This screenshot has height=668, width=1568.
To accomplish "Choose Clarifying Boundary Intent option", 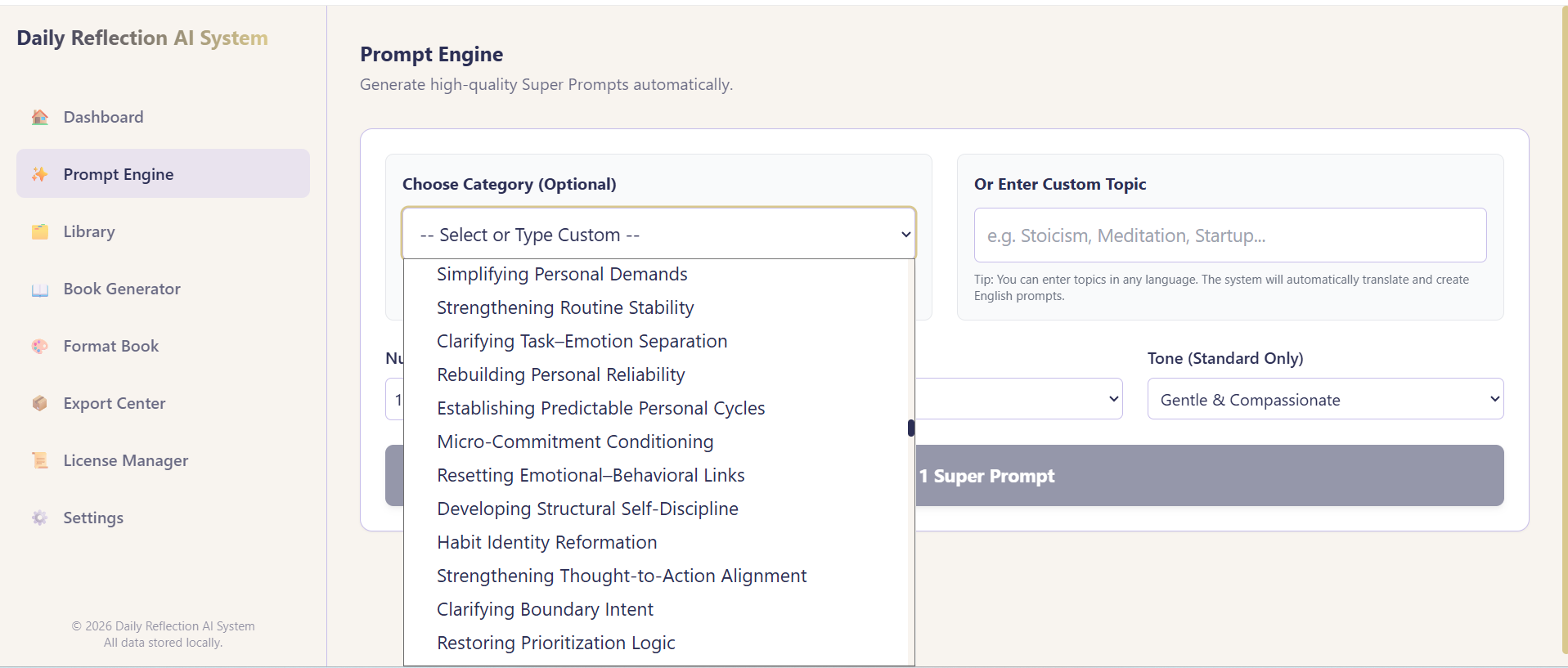I will (545, 609).
